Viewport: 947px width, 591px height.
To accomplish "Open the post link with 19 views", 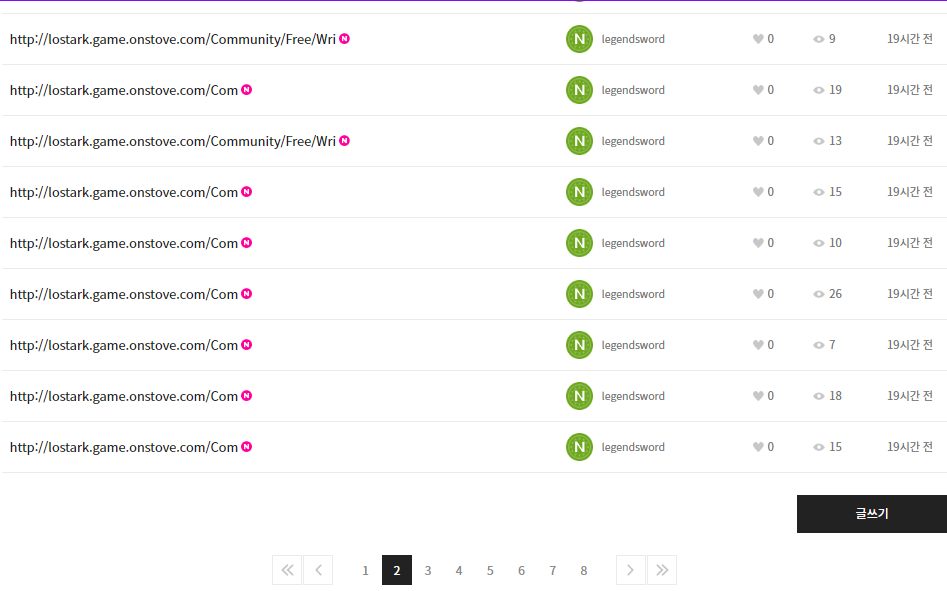I will (x=124, y=90).
